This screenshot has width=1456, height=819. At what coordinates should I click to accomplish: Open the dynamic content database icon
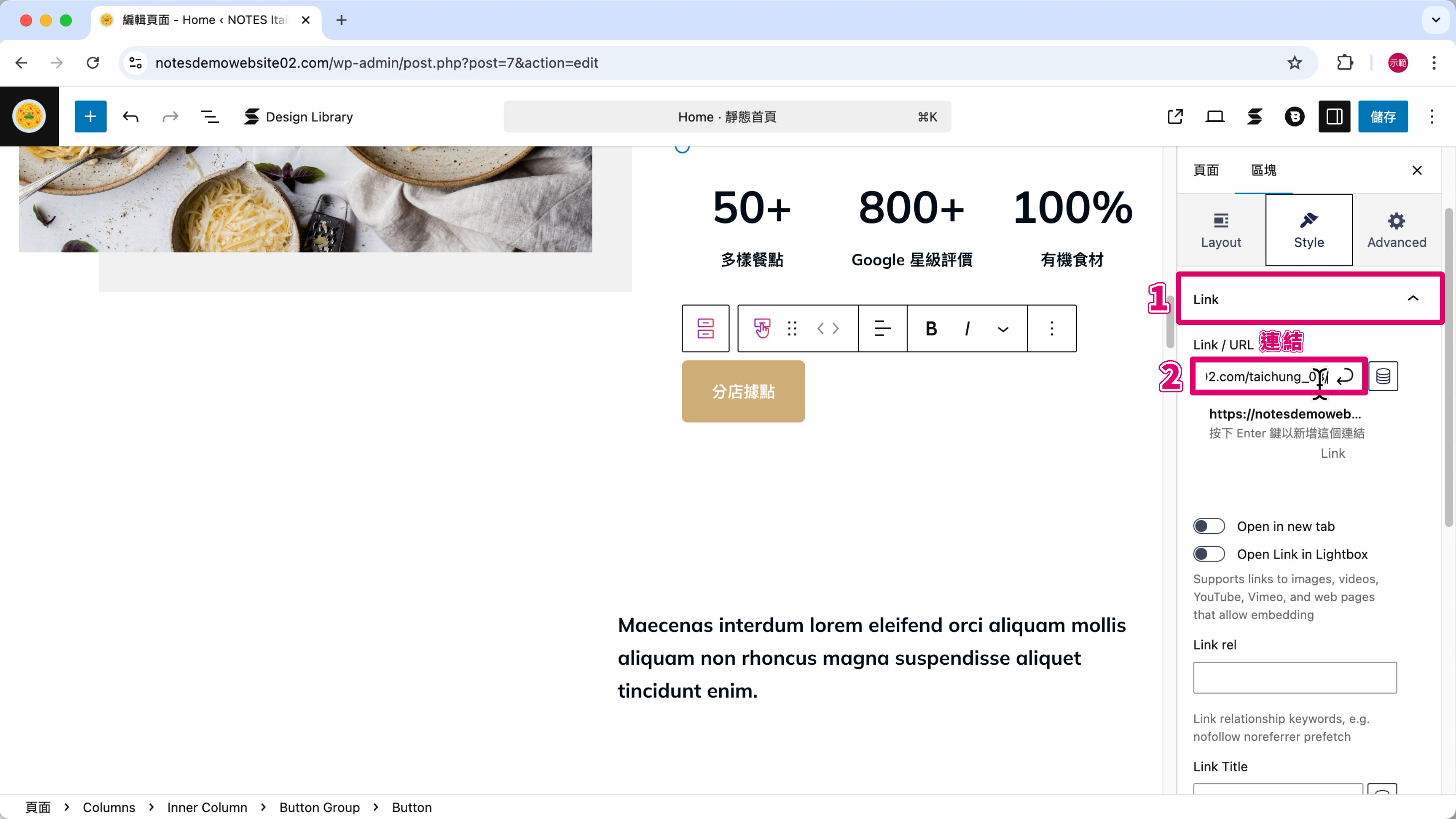[1382, 377]
